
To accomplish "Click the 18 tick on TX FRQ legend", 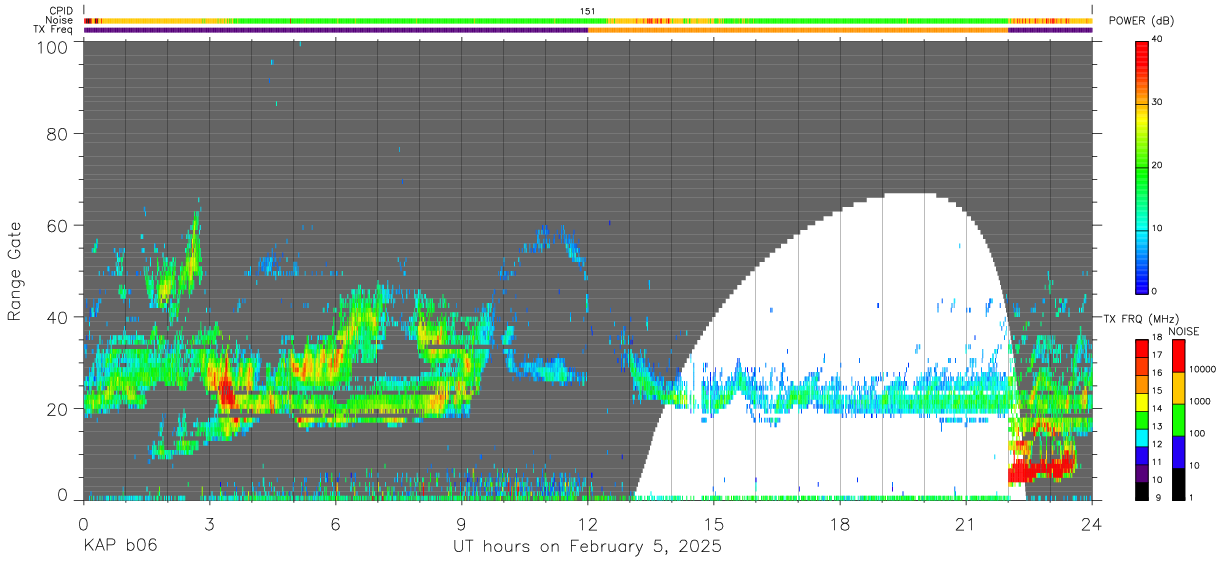I will (1156, 338).
